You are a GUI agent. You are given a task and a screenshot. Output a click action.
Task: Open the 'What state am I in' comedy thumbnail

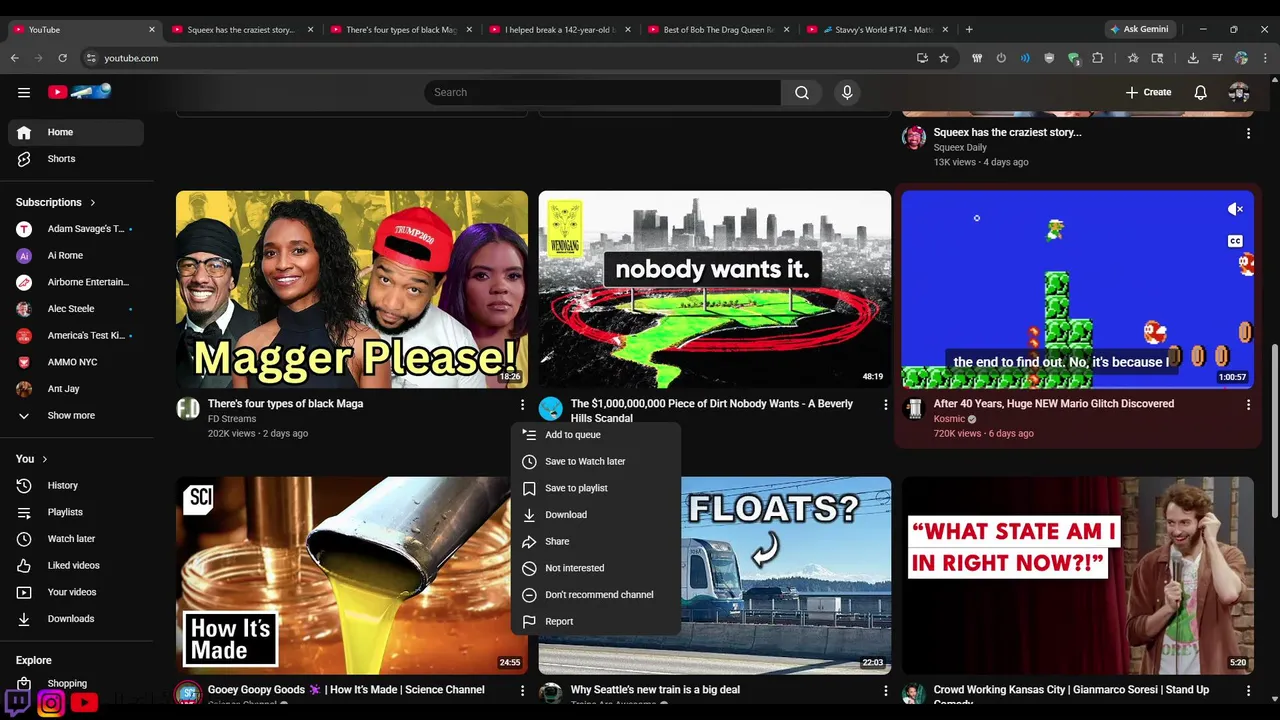click(x=1077, y=575)
